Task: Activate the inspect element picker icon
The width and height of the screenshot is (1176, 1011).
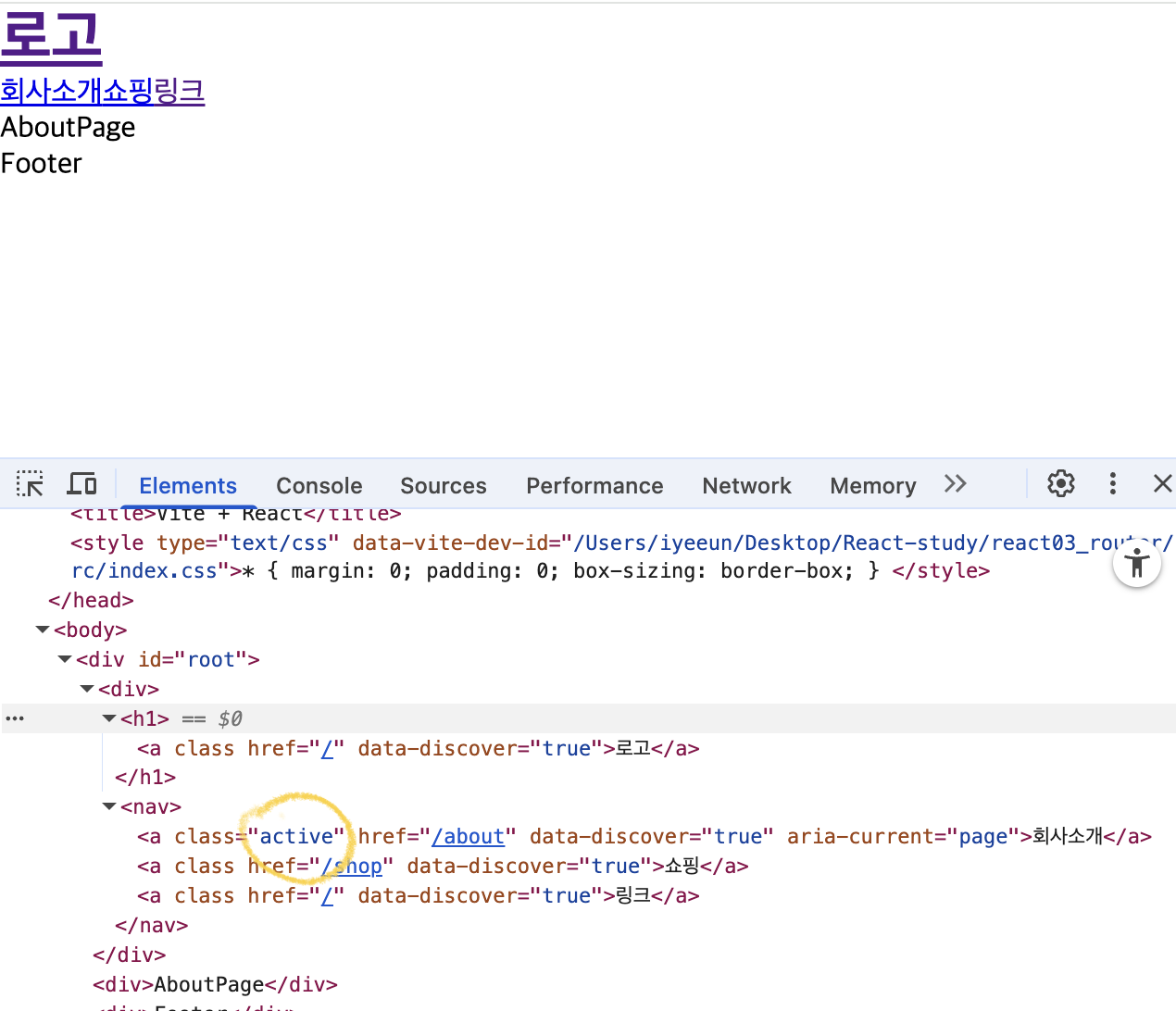Action: (30, 484)
